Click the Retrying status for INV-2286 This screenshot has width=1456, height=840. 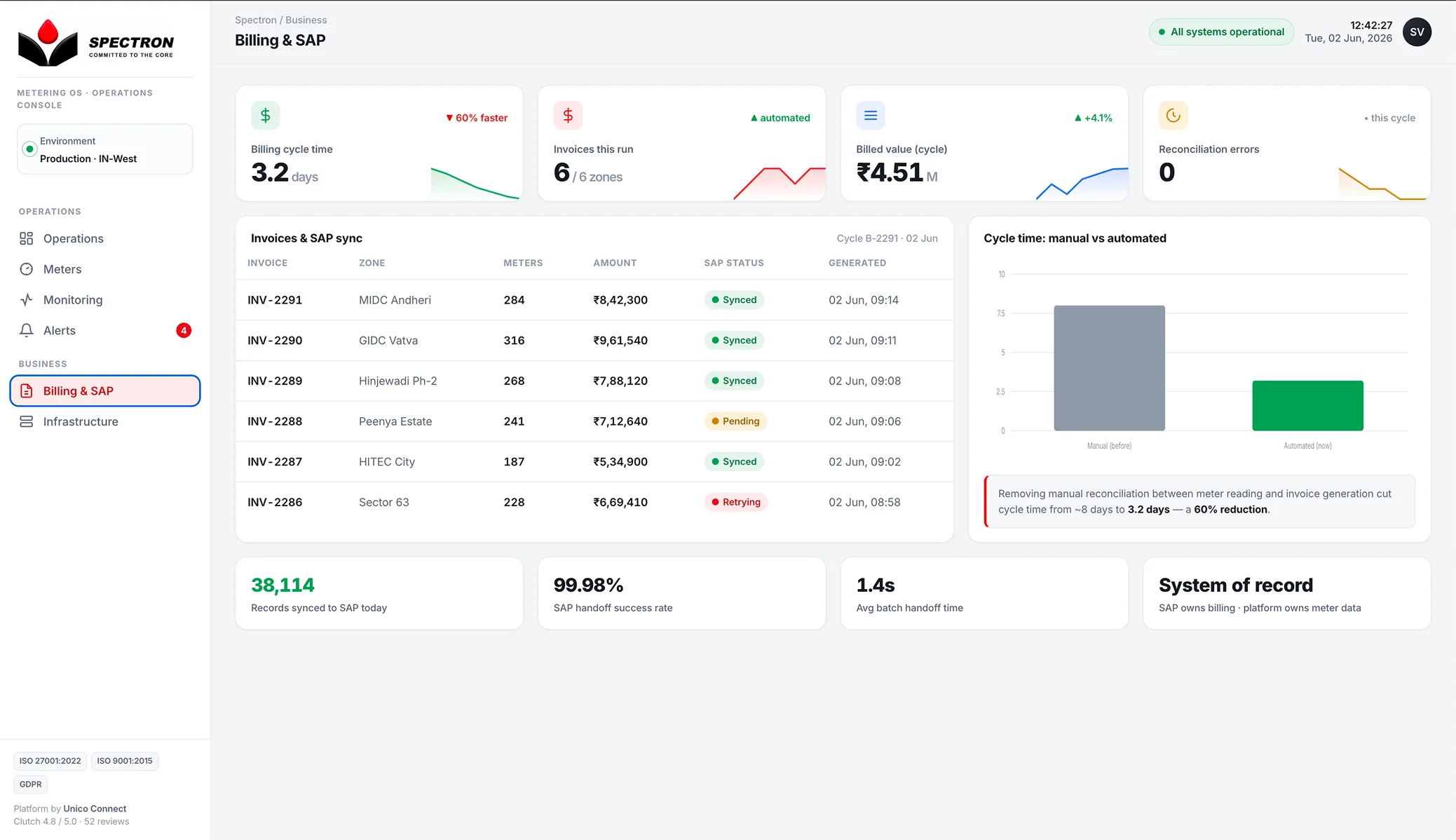click(735, 502)
